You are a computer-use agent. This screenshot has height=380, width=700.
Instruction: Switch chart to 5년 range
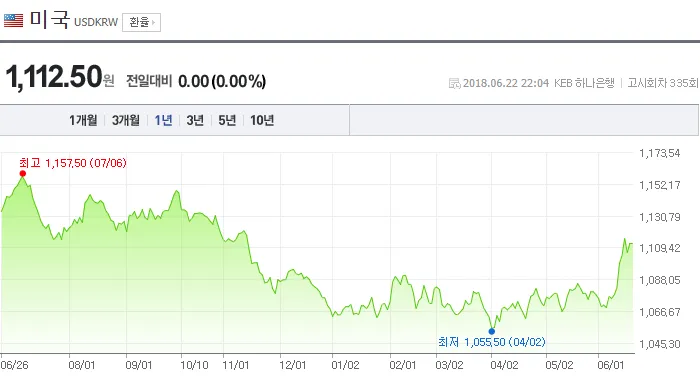click(x=227, y=120)
